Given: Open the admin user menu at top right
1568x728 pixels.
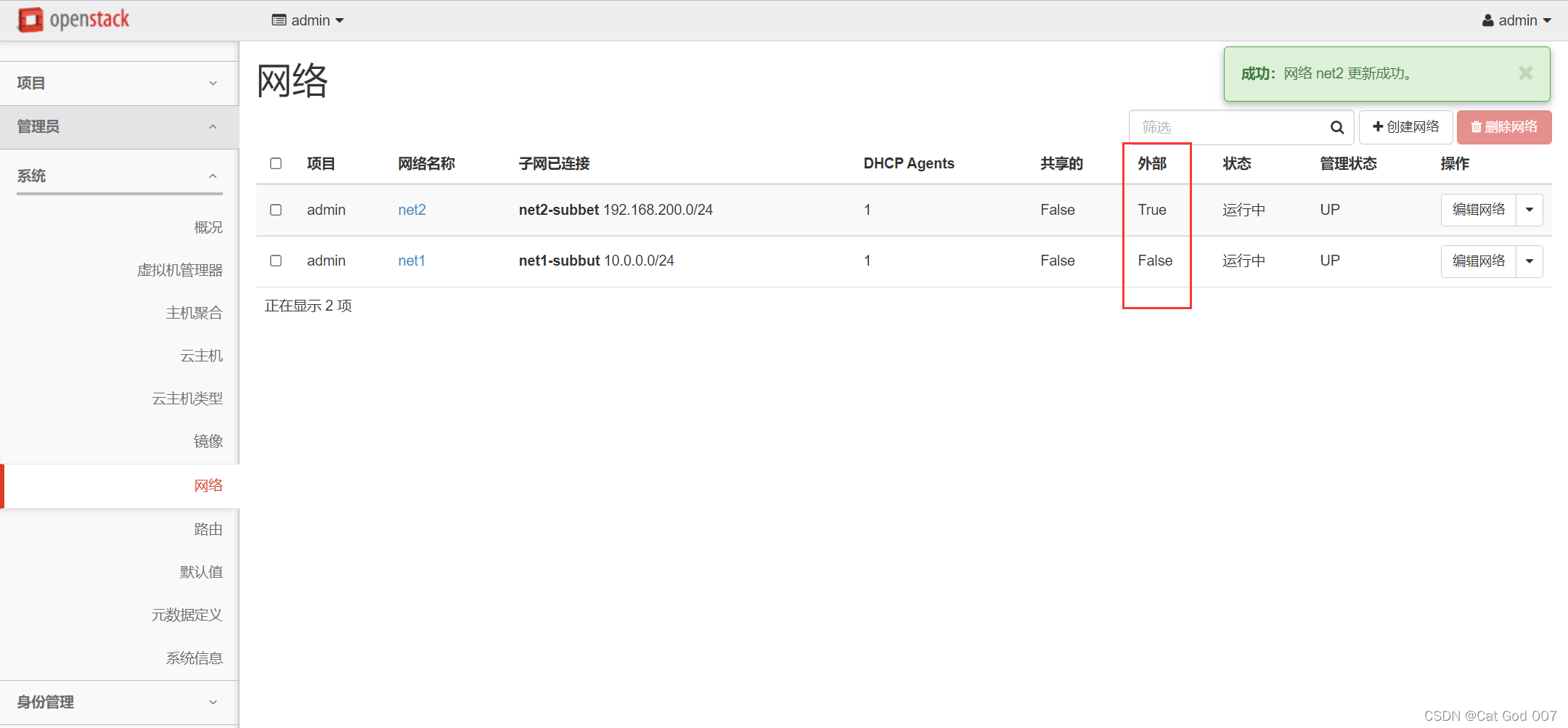Looking at the screenshot, I should point(1516,20).
